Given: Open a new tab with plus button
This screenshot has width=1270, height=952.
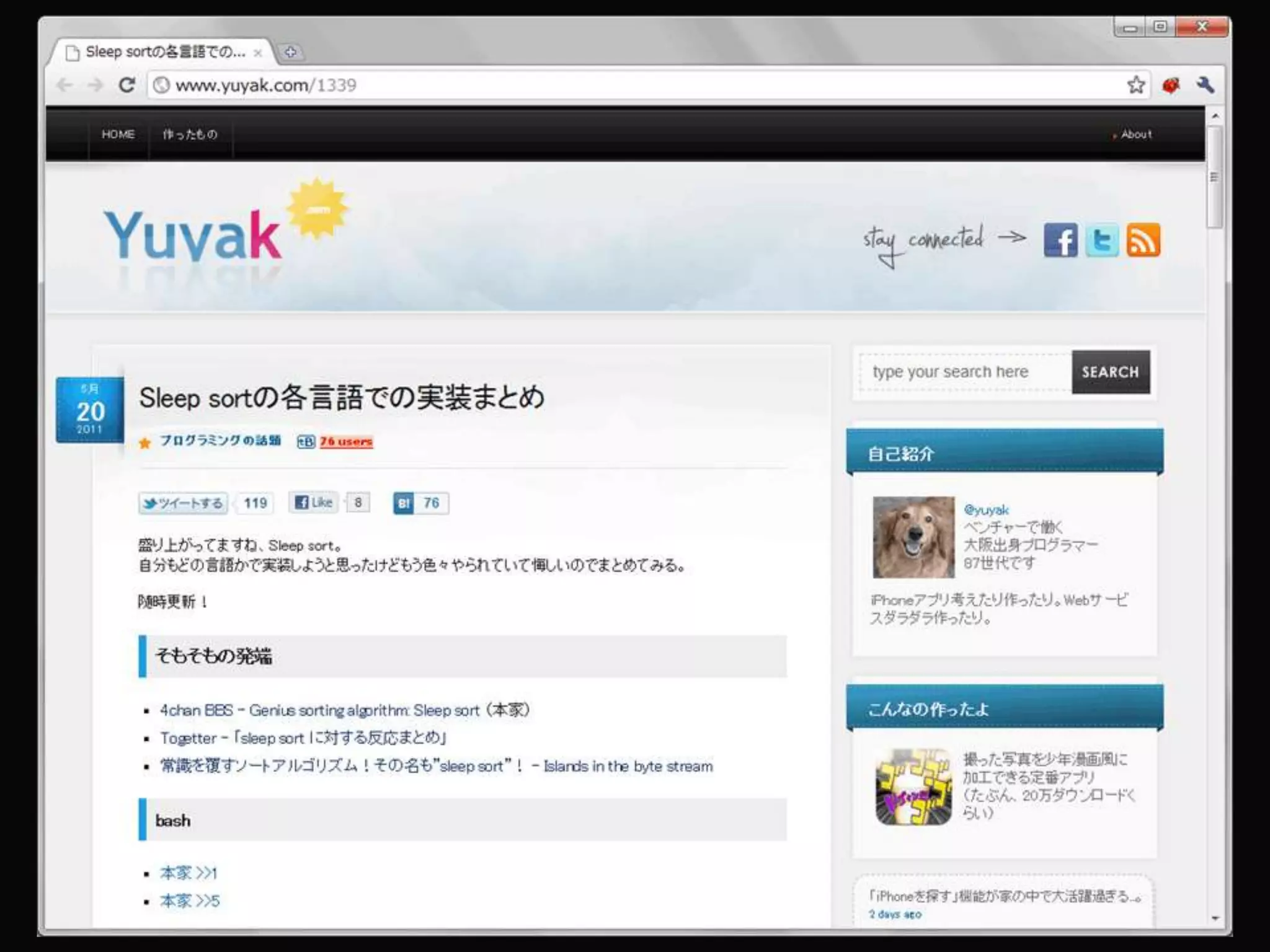Looking at the screenshot, I should pos(290,52).
